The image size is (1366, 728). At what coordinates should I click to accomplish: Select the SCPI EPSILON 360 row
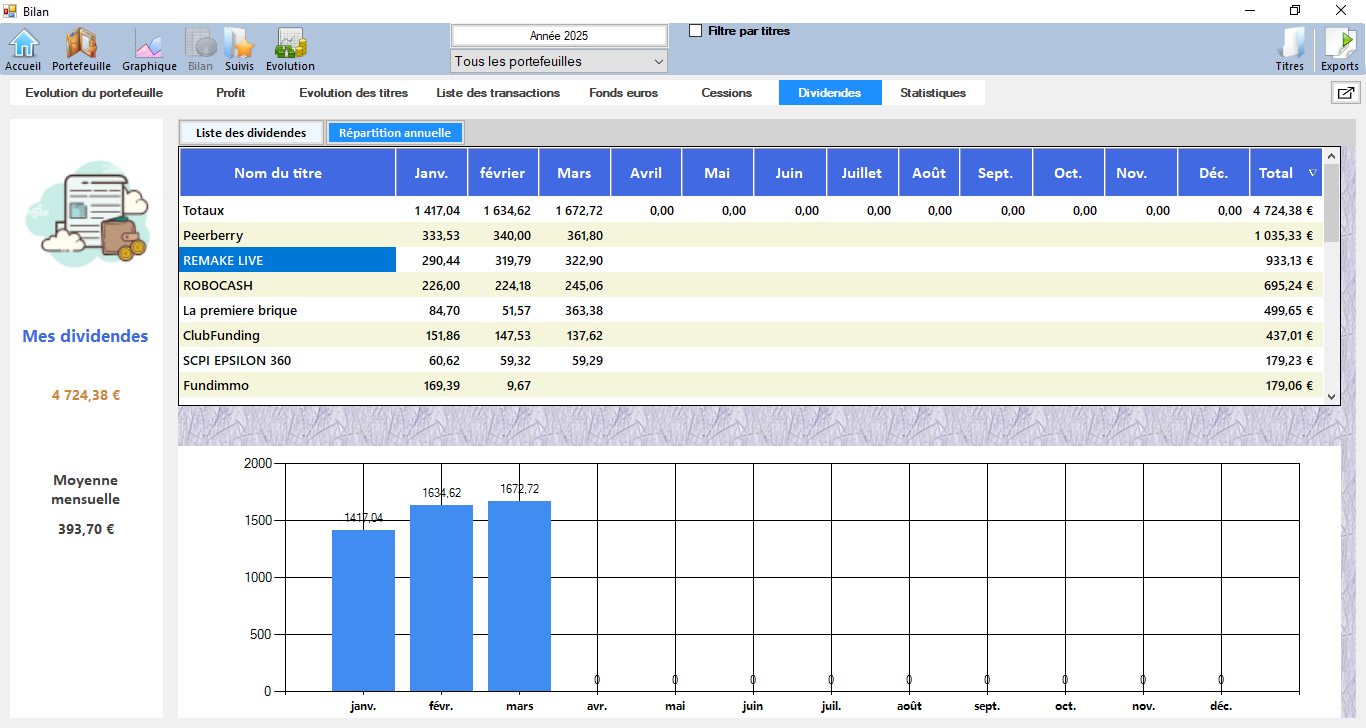(751, 360)
